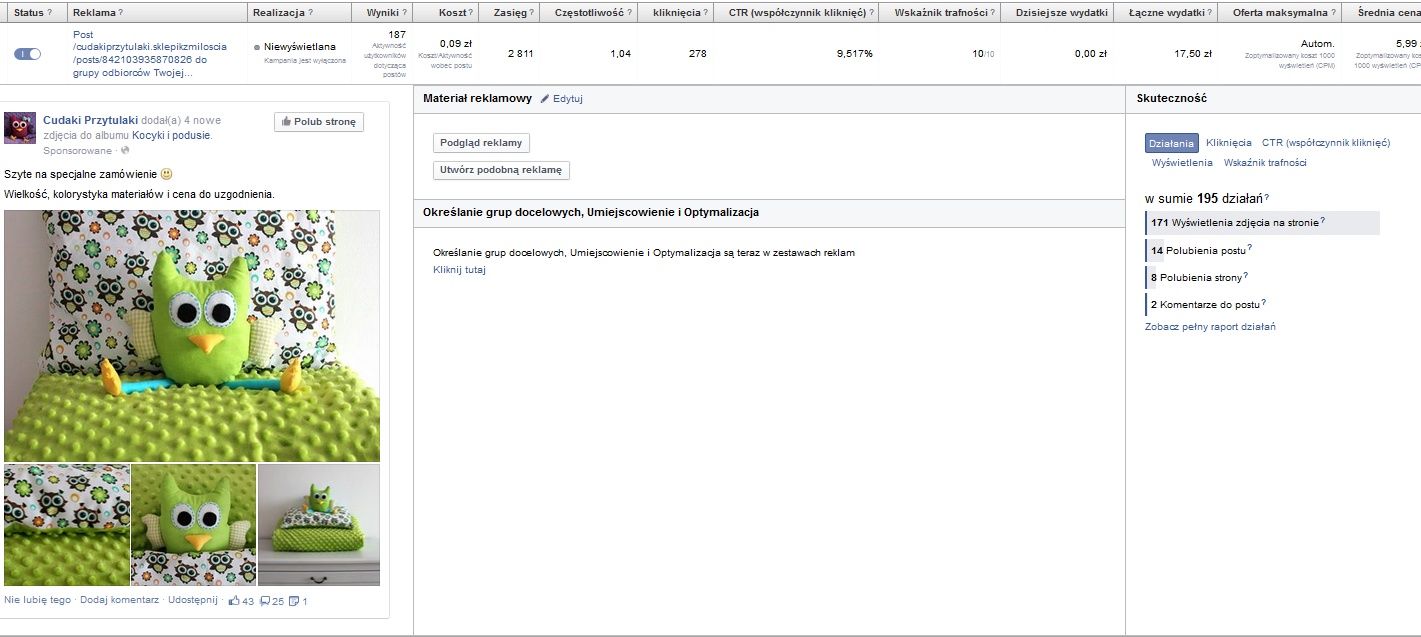1421x637 pixels.
Task: Click the Cudaki Przytulaki page avatar
Action: 21,128
